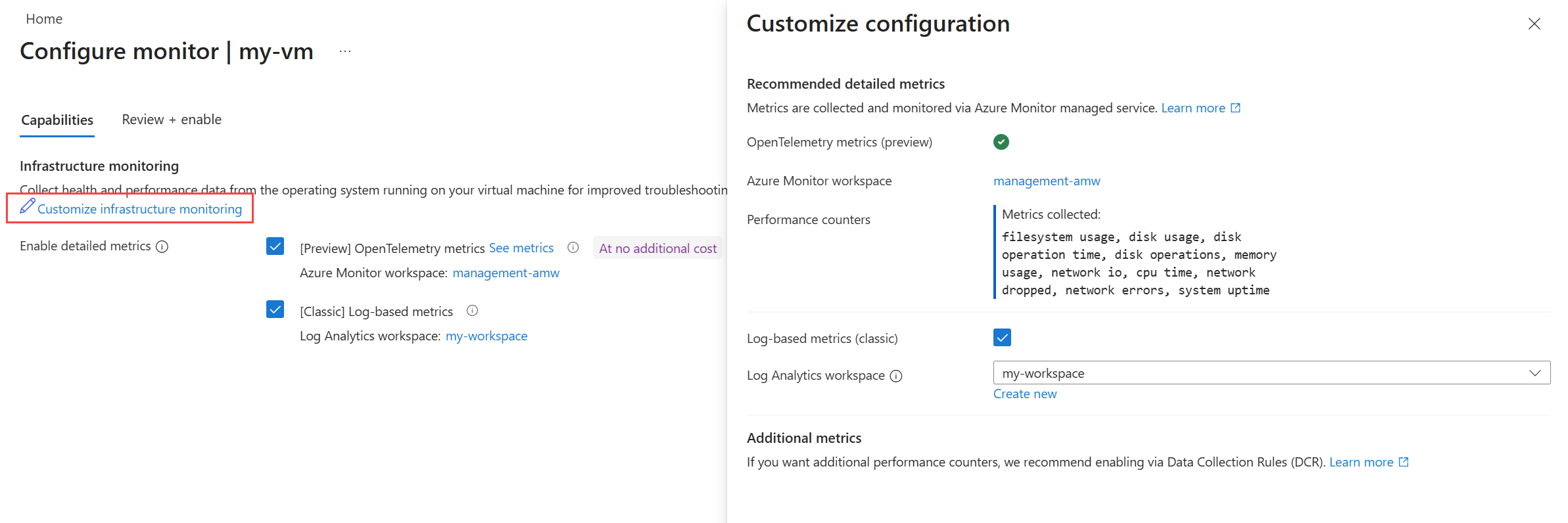Open management-amw link in configuration panel
Screen dimensions: 1568x523
1046,181
